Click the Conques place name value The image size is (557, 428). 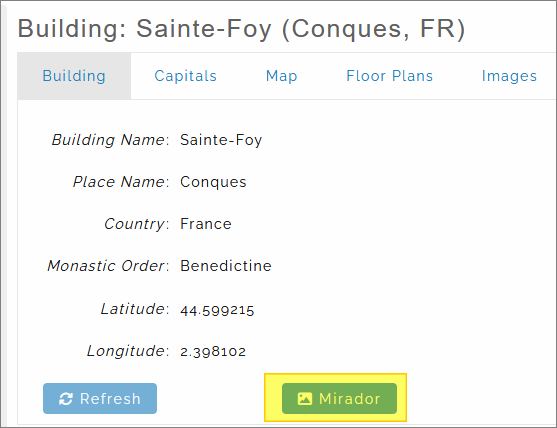pyautogui.click(x=213, y=182)
